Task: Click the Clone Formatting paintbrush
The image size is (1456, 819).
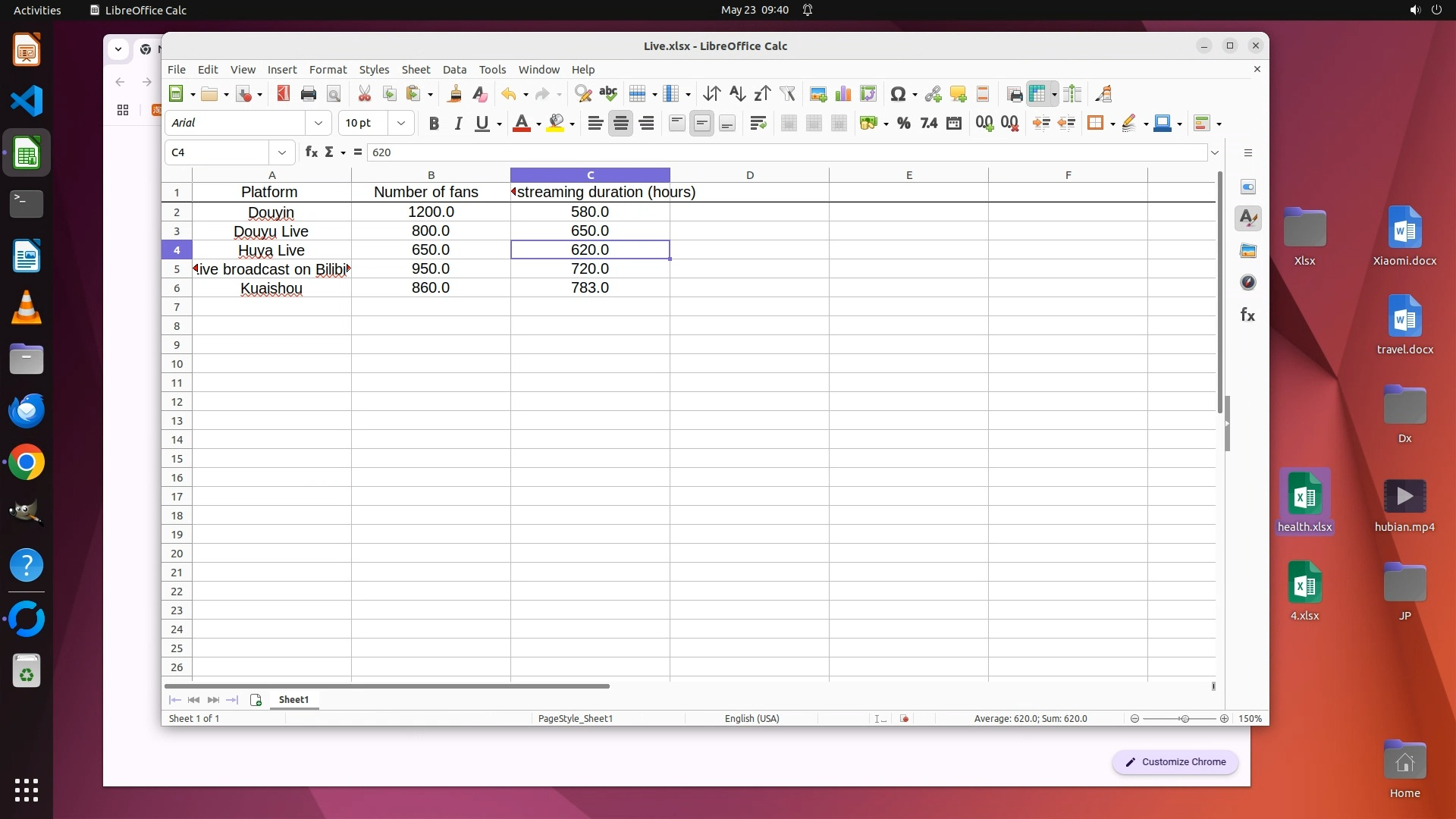Action: 454,94
